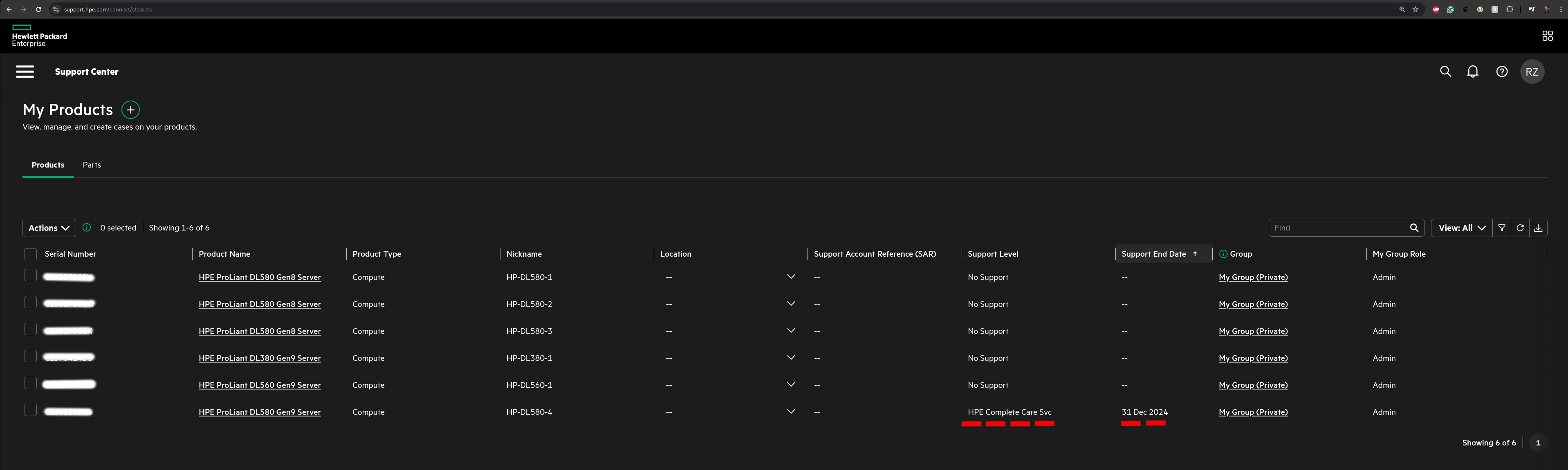
Task: Go back in the browser
Action: click(x=9, y=9)
